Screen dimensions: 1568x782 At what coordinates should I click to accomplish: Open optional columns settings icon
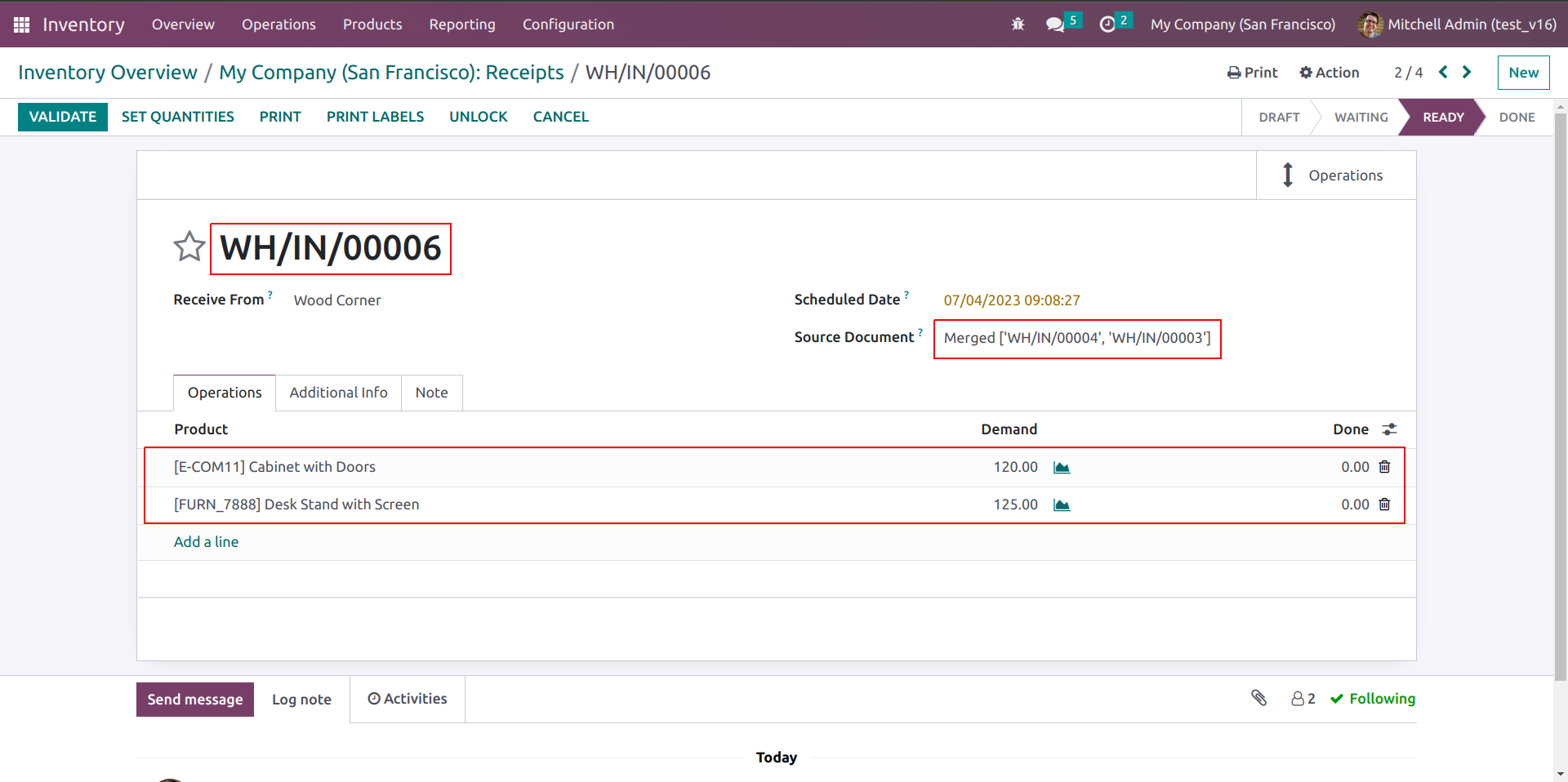(1389, 429)
